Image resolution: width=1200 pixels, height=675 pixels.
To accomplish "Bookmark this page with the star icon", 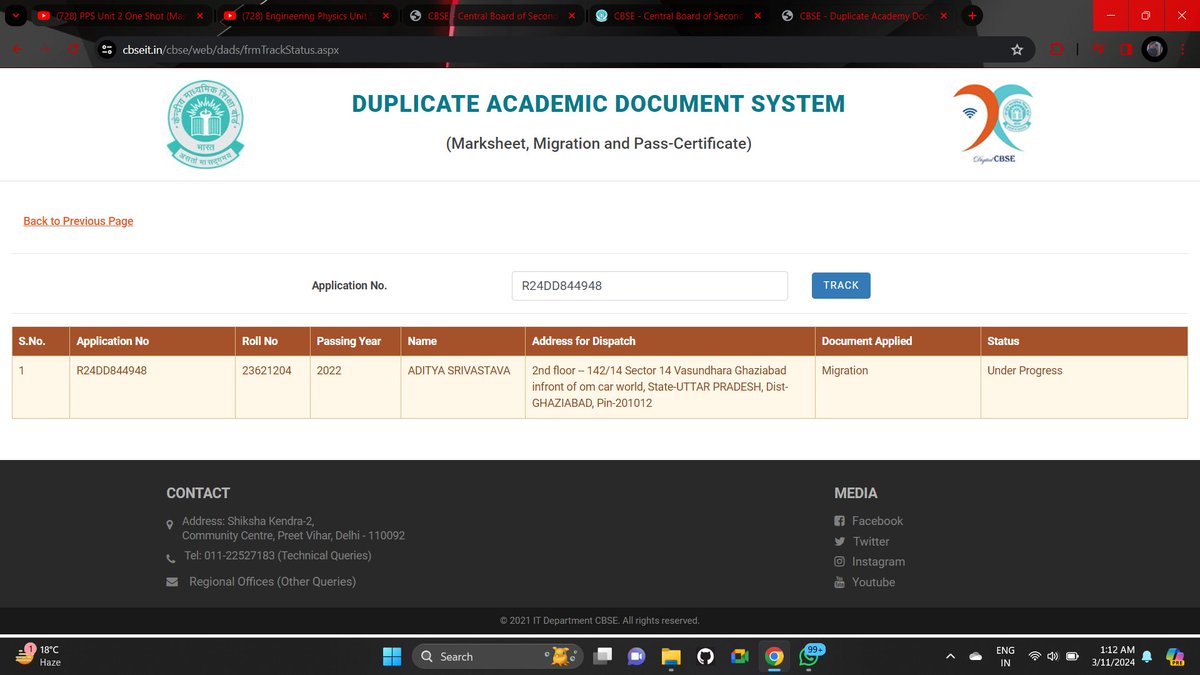I will (x=1017, y=49).
